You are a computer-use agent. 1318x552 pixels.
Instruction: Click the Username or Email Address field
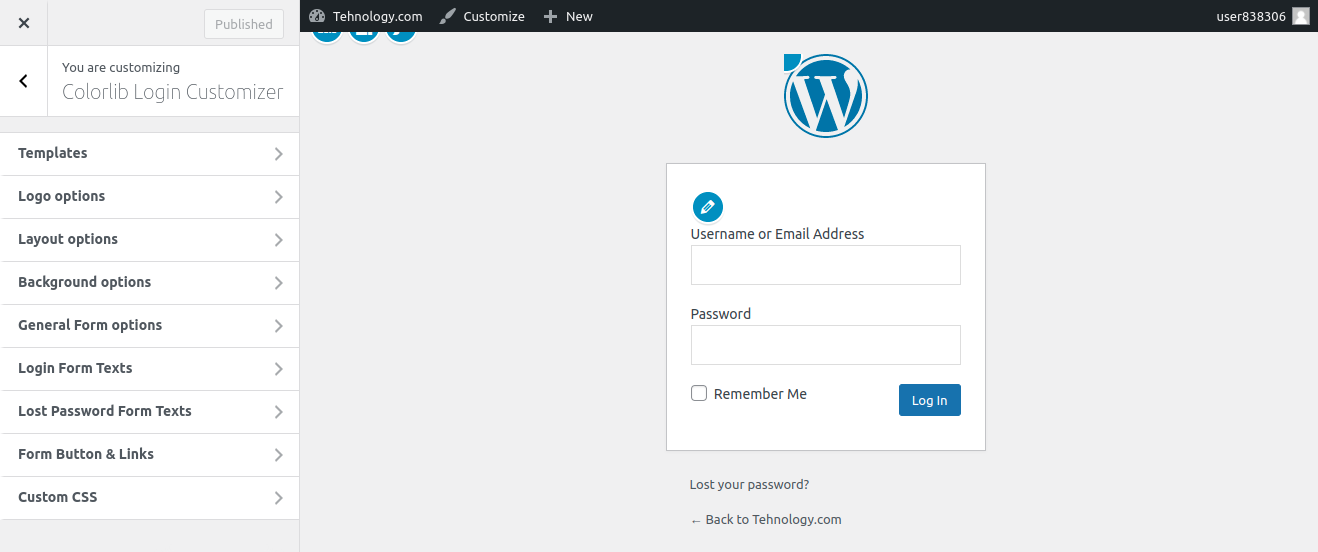[x=826, y=265]
